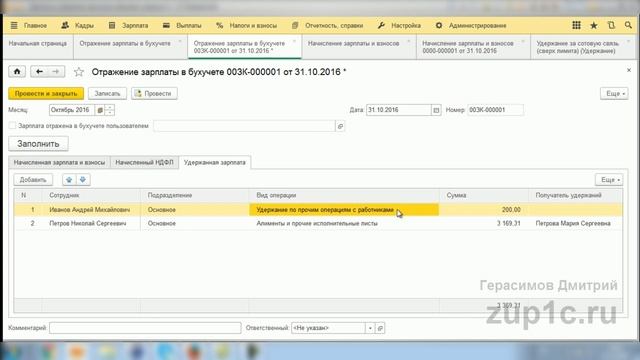This screenshot has height=360, width=640.
Task: Step the month value with spinner
Action: (x=109, y=110)
